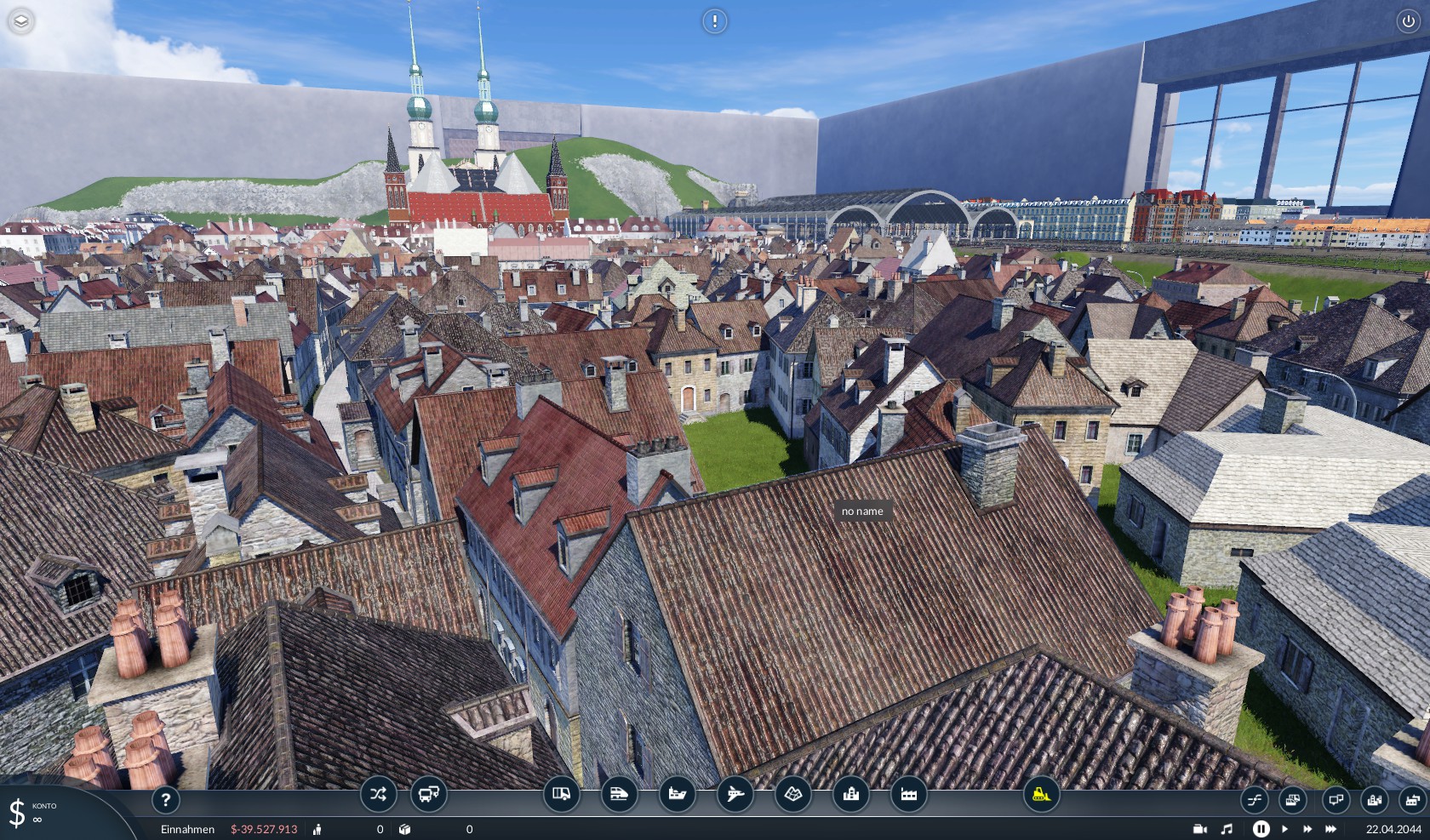Open the rail construction menu with the train icon
This screenshot has height=840, width=1430.
[x=619, y=795]
